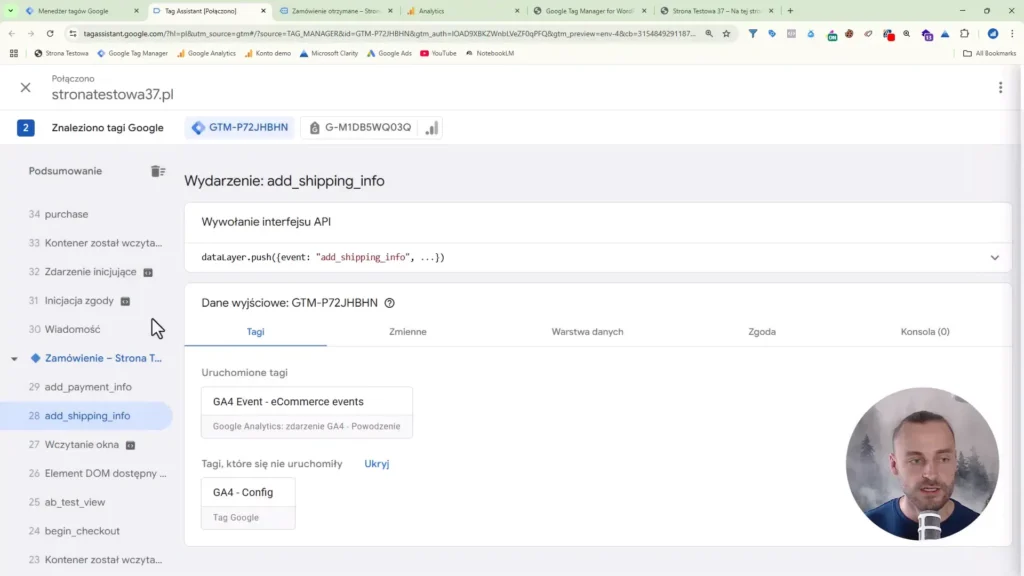The width and height of the screenshot is (1024, 576).
Task: Switch to the Tagi tab
Action: tap(255, 332)
